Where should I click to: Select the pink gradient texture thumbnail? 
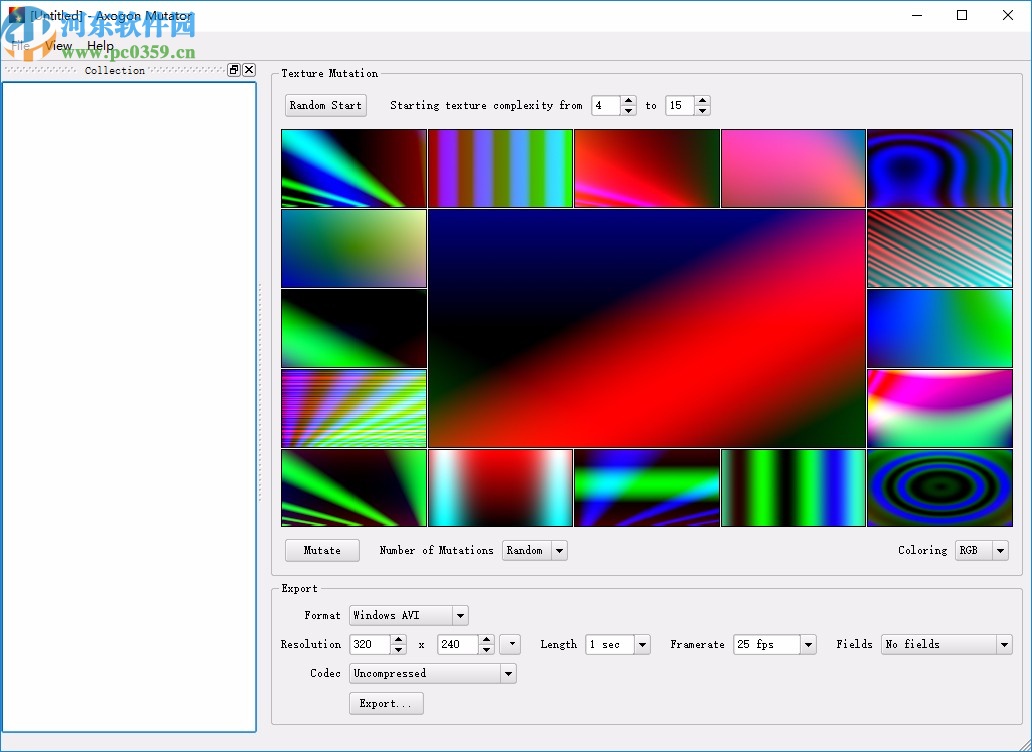[x=793, y=168]
